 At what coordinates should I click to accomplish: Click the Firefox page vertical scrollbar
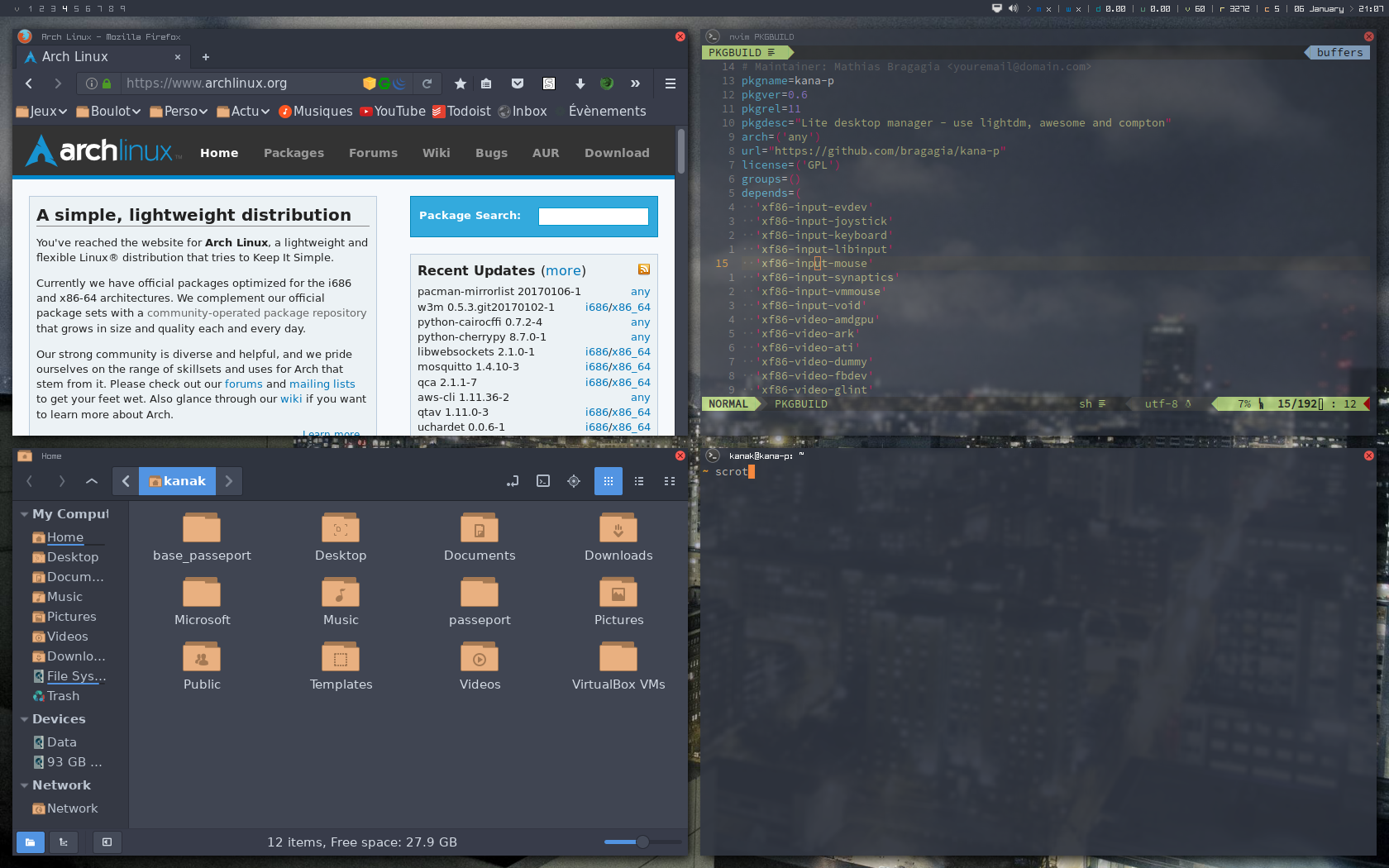pos(681,151)
